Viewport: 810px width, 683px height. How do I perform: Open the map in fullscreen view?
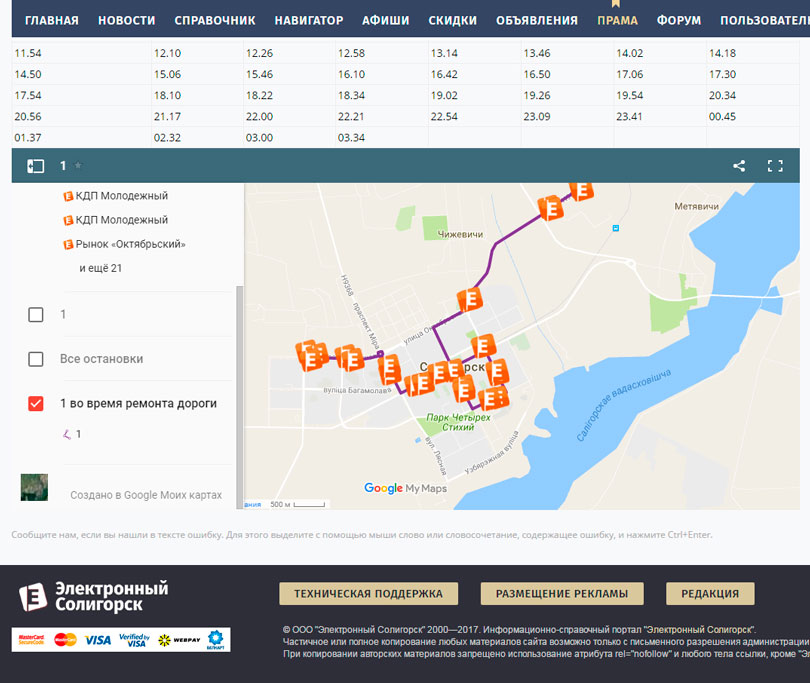pos(775,166)
